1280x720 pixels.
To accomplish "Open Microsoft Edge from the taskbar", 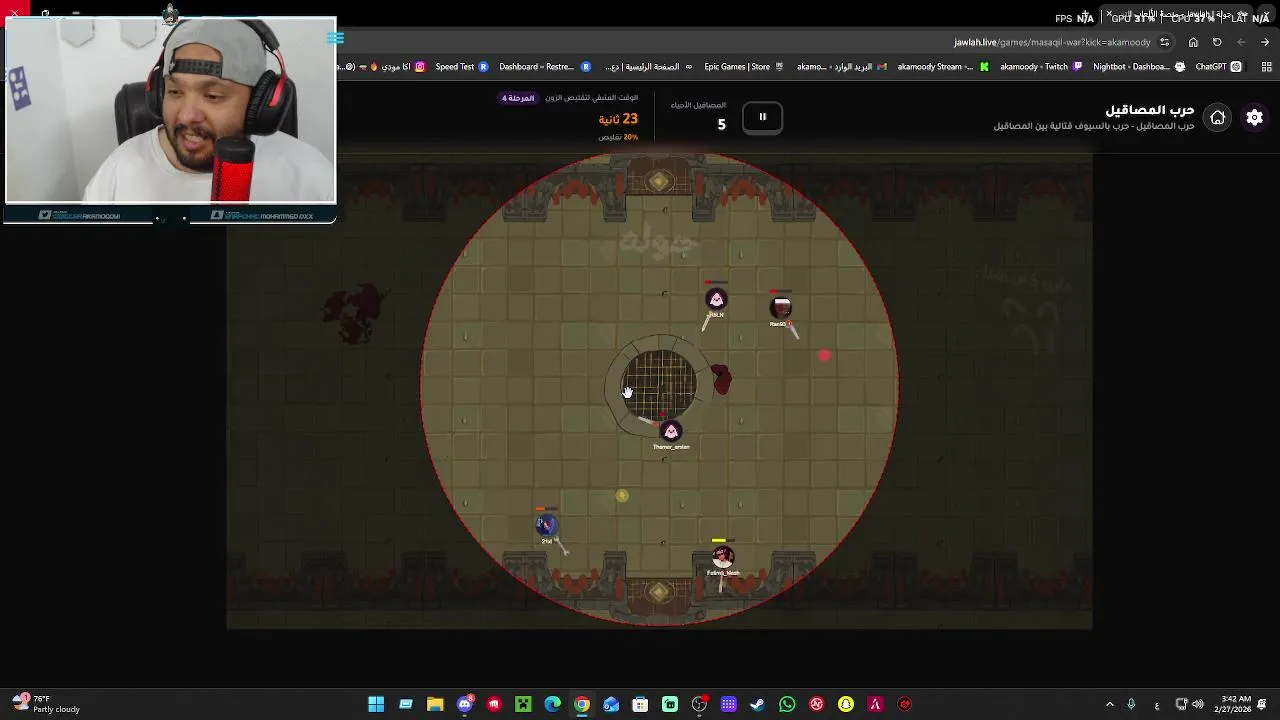I will [552, 704].
